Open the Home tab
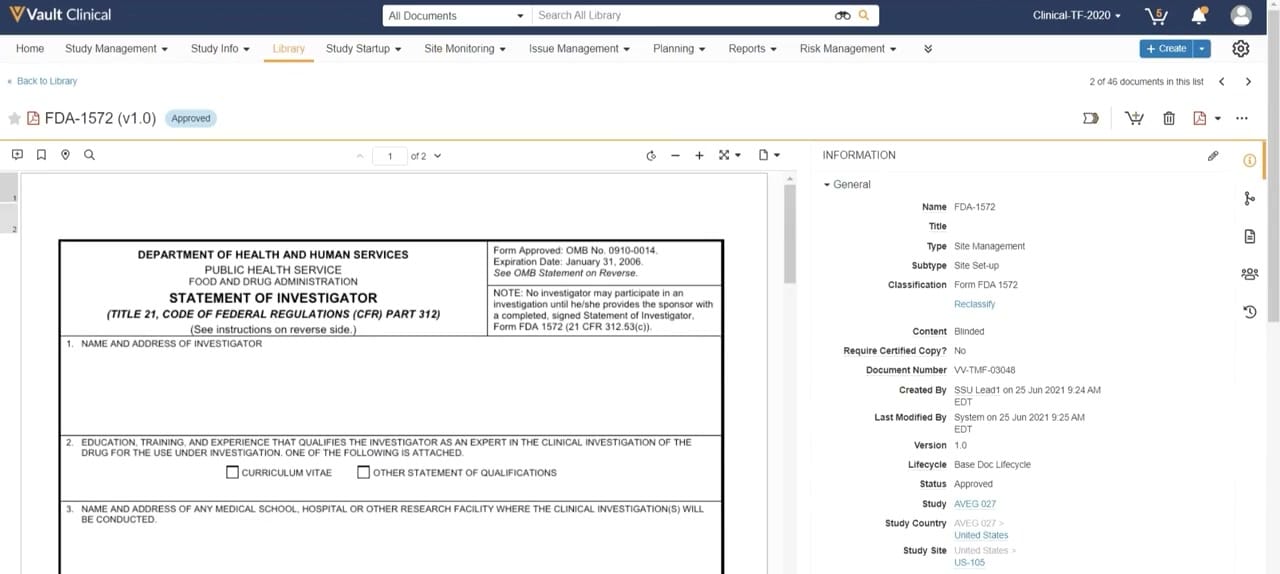The image size is (1280, 574). click(30, 48)
